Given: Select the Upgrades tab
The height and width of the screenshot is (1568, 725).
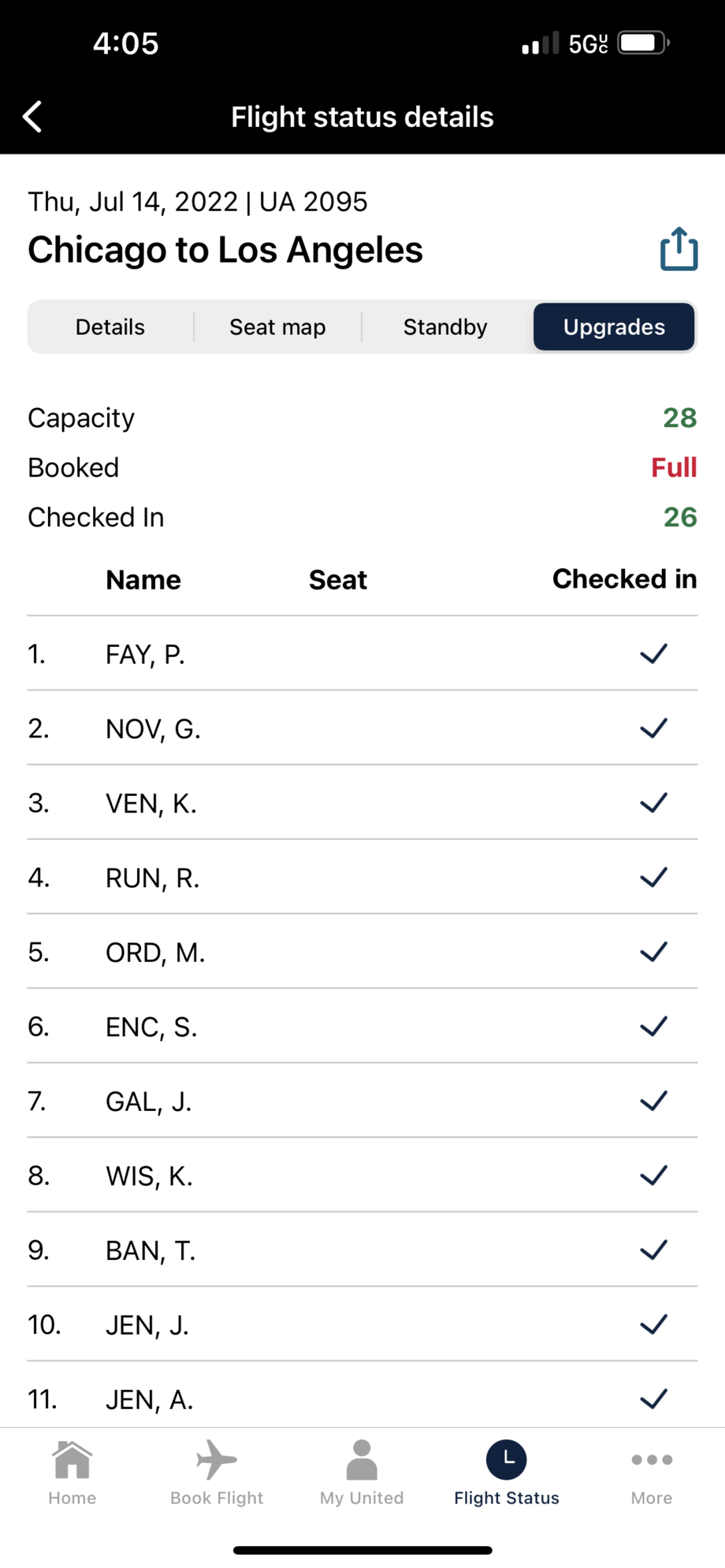Looking at the screenshot, I should [x=614, y=327].
